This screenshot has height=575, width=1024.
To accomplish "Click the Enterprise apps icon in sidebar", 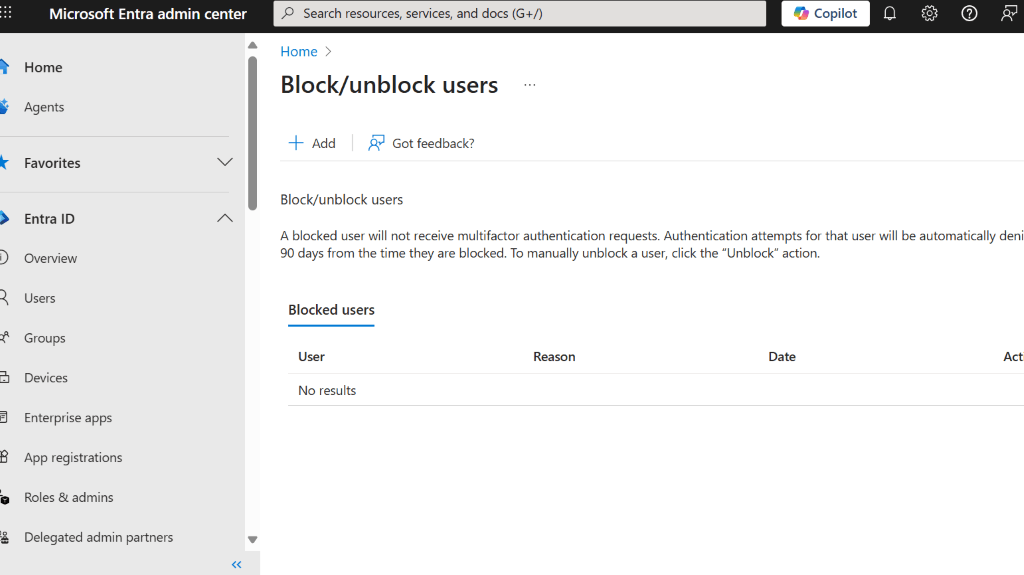I will 4,418.
